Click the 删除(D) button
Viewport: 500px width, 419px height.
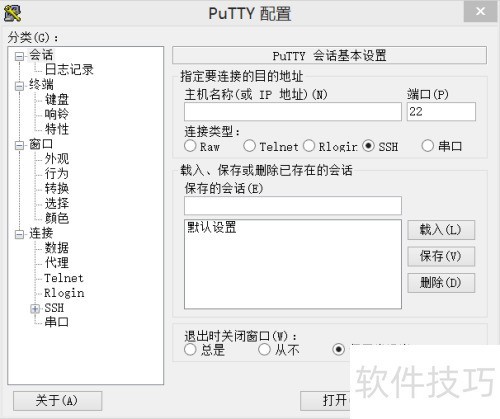[x=441, y=283]
